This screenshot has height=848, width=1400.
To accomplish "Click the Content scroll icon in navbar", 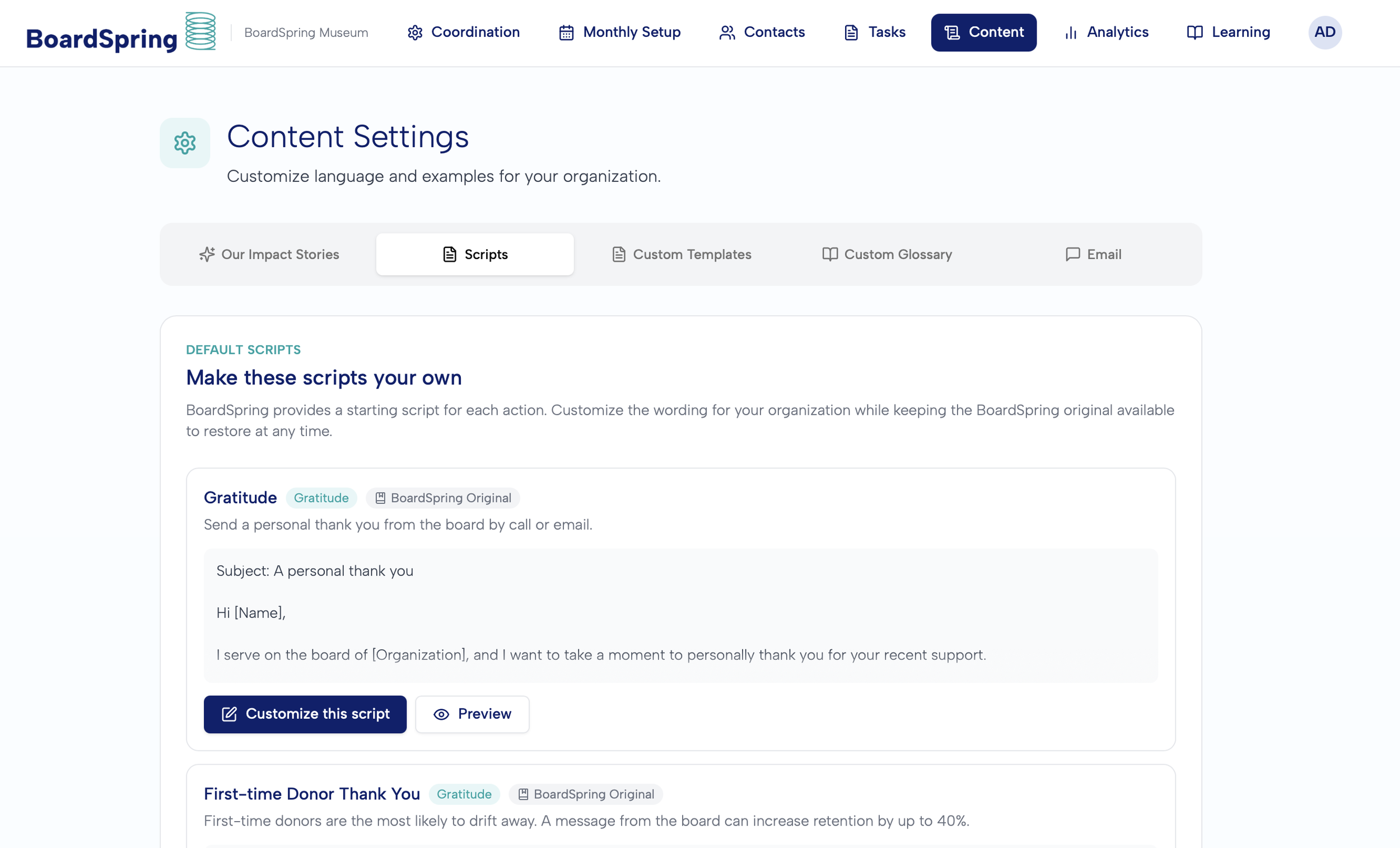I will pos(952,33).
